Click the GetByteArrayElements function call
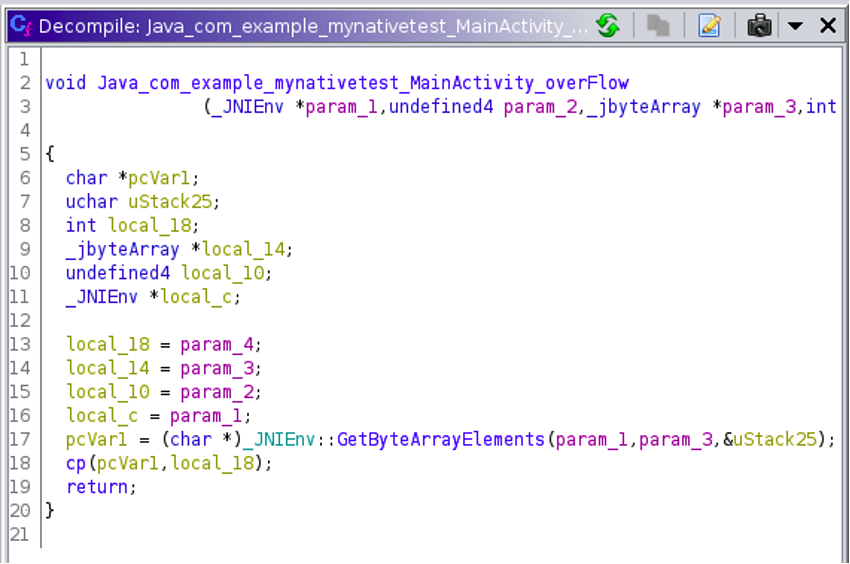The width and height of the screenshot is (850, 564). pyautogui.click(x=440, y=439)
